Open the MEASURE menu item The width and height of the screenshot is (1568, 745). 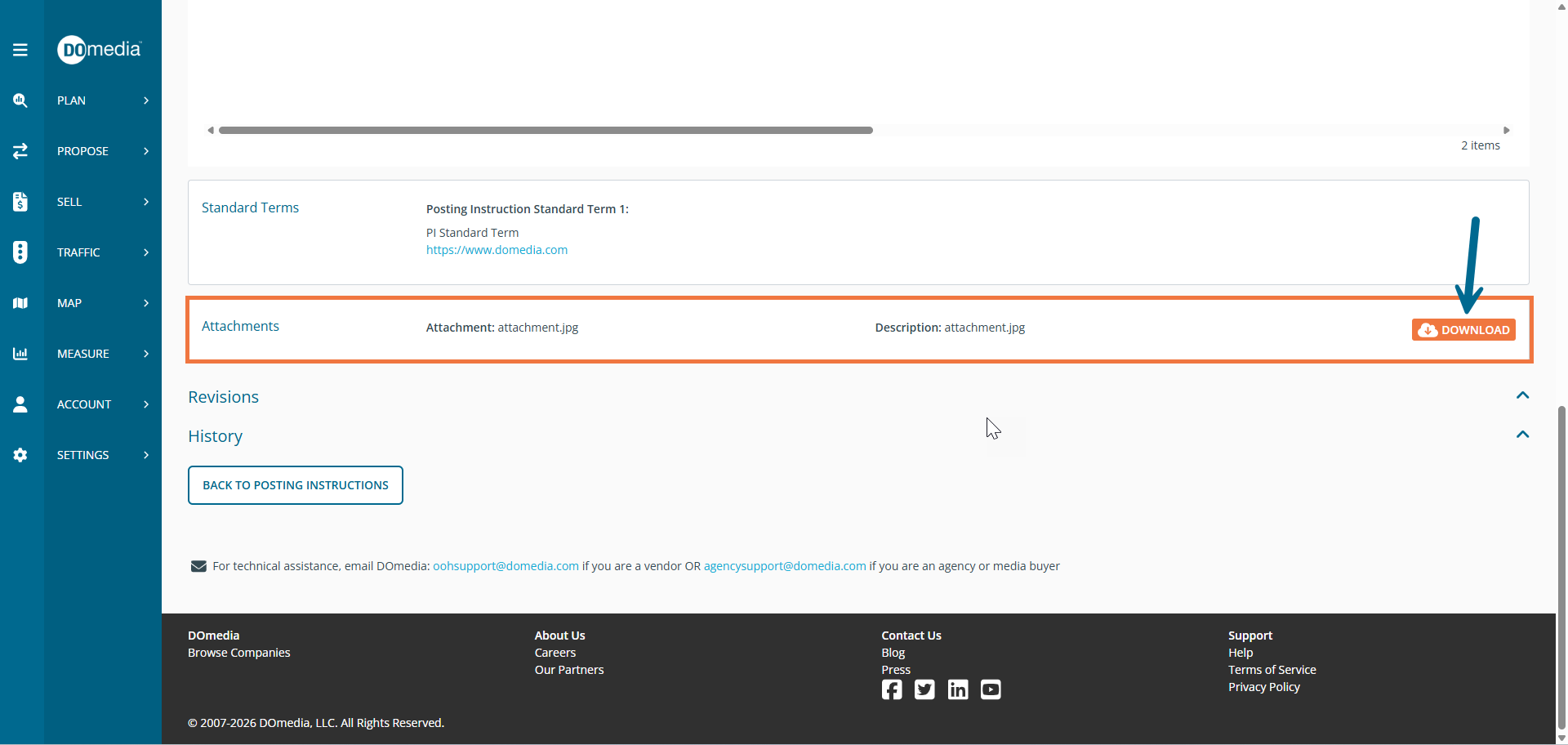tap(83, 354)
